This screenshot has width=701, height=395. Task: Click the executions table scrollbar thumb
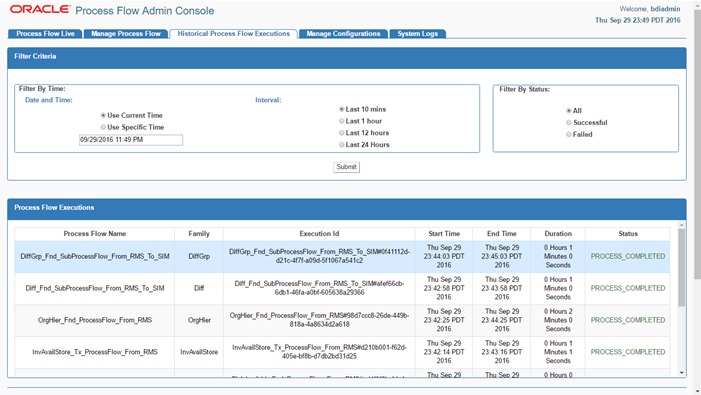pyautogui.click(x=681, y=268)
